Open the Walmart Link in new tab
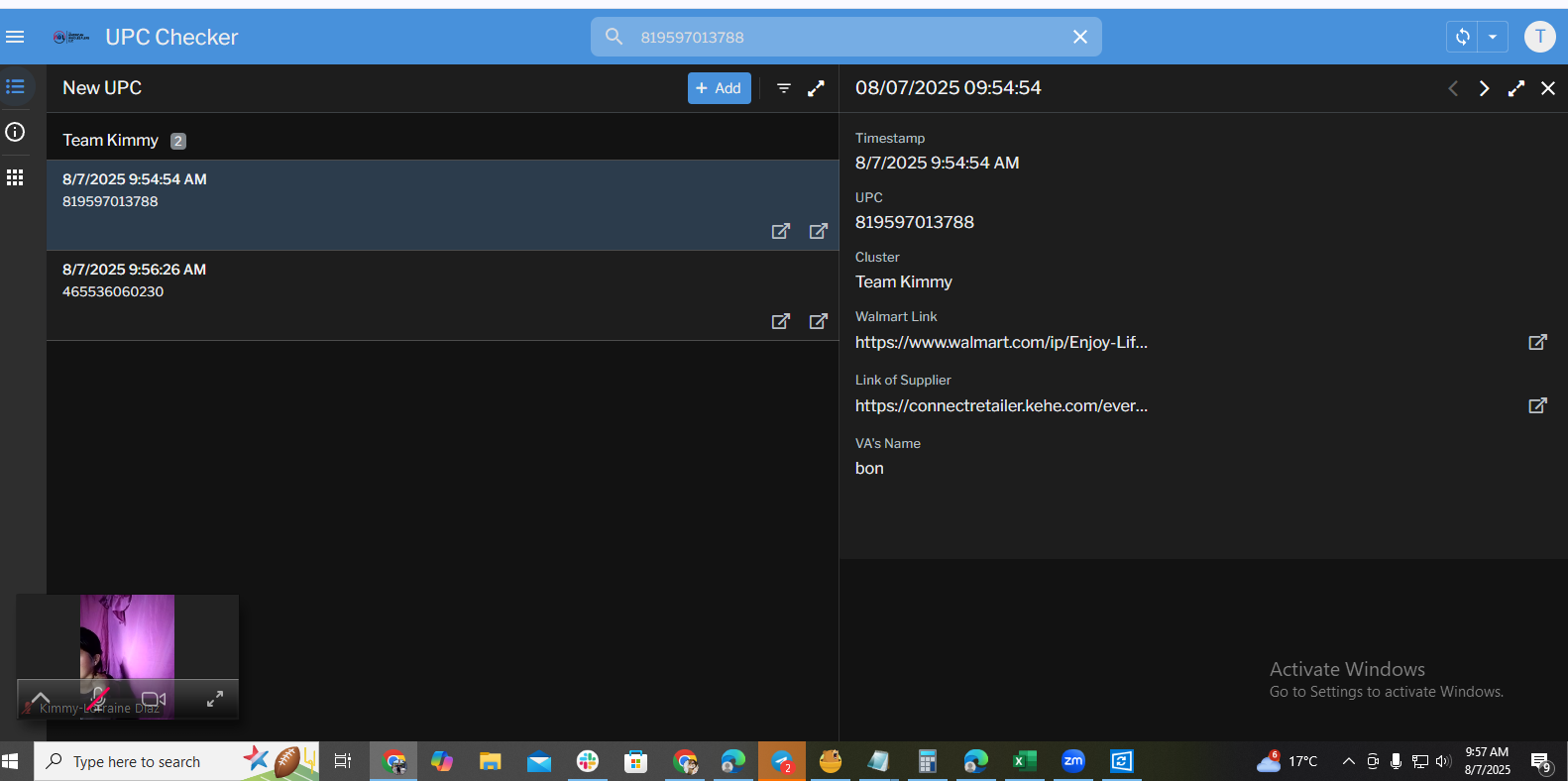Screen dimensions: 1568x781 (x=1537, y=342)
